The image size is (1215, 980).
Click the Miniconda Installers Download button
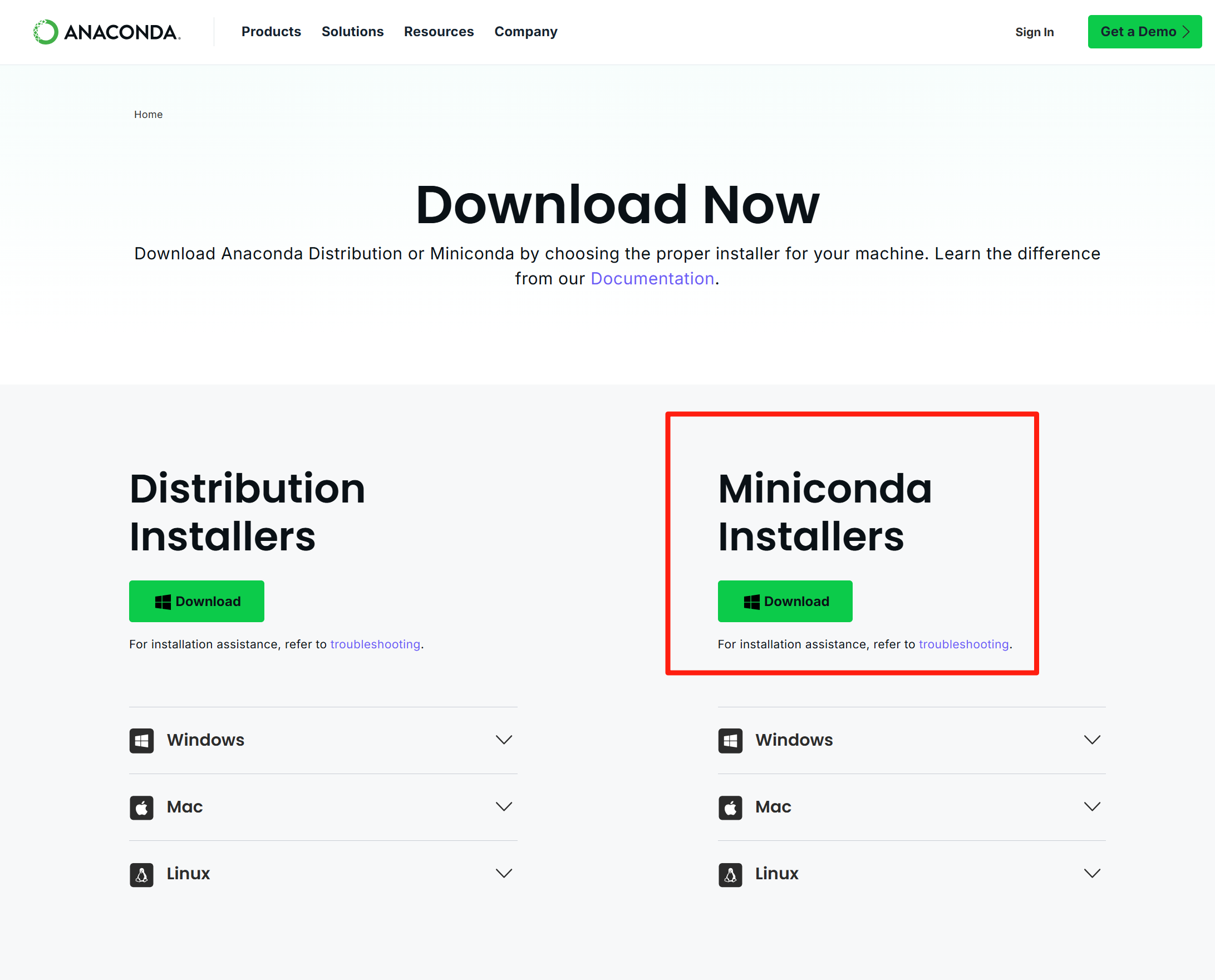pos(785,600)
